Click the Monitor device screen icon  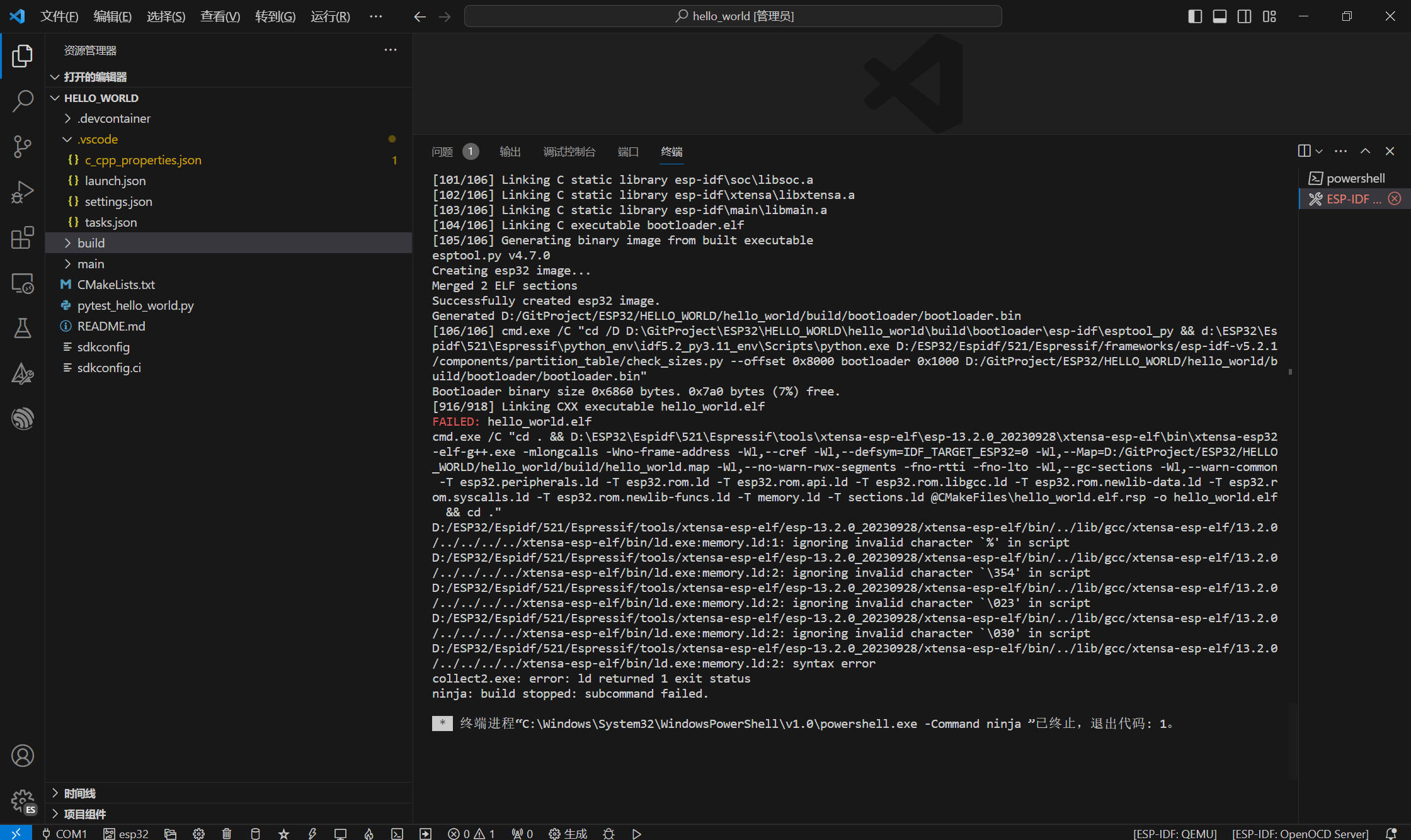pyautogui.click(x=340, y=833)
